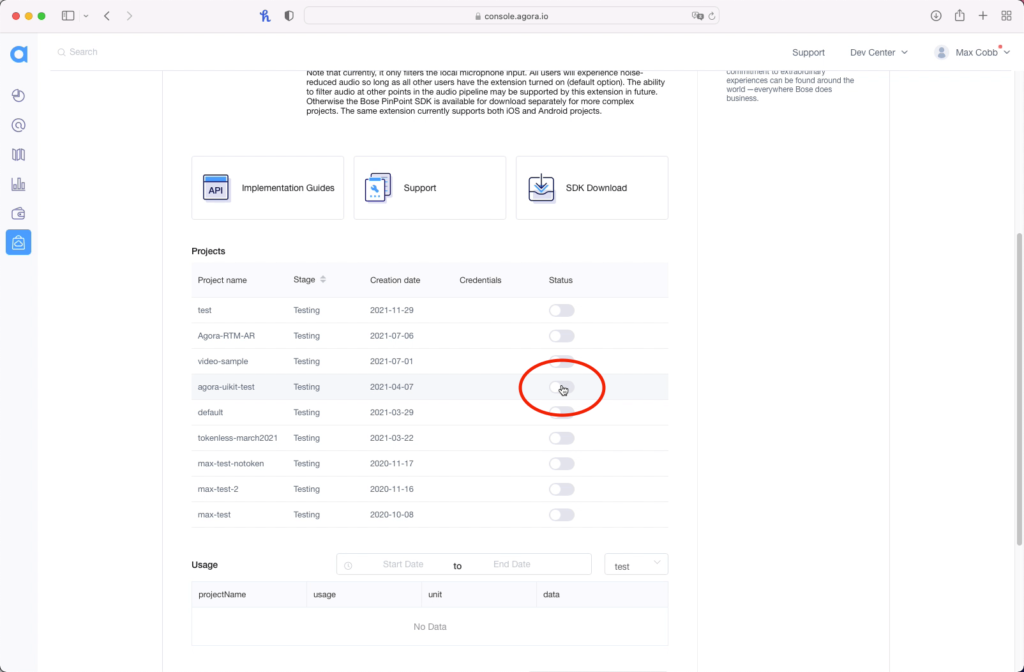The image size is (1024, 672).
Task: Click the sort arrows beside Stage header
Action: point(323,280)
